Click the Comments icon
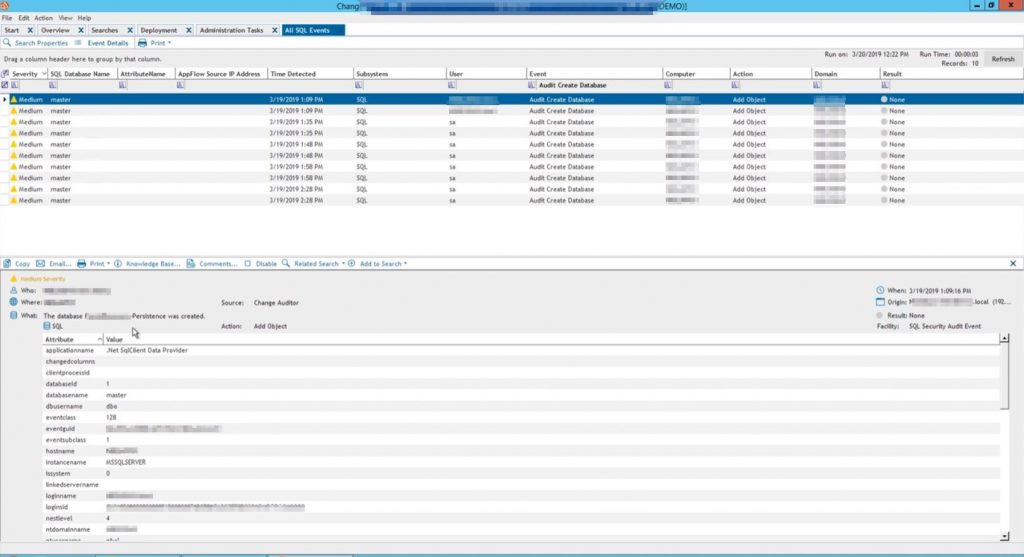The image size is (1024, 557). [192, 264]
